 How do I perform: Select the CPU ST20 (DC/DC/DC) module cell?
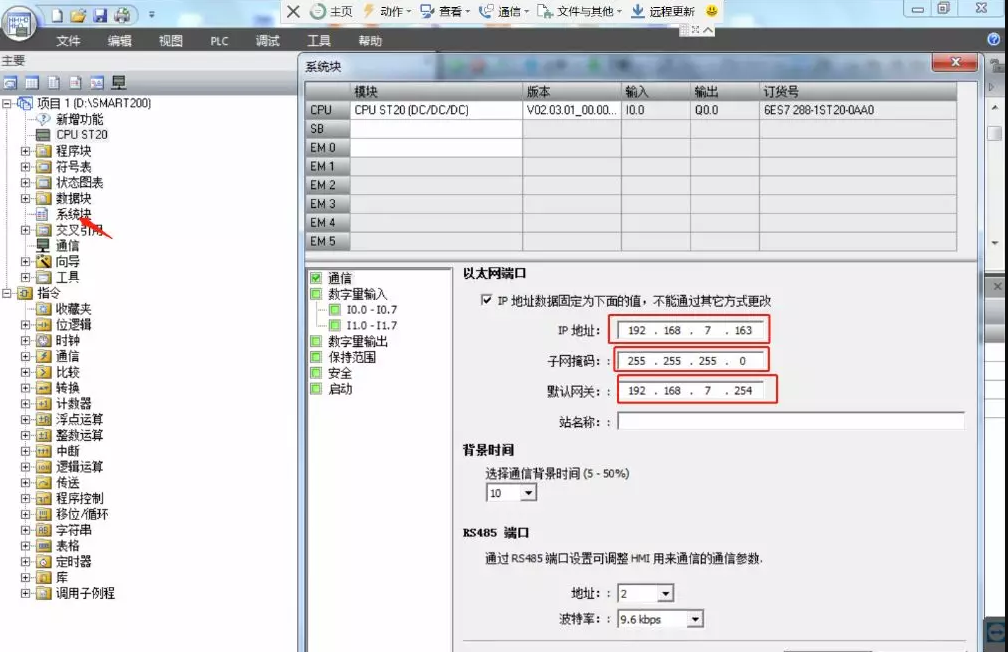click(436, 110)
